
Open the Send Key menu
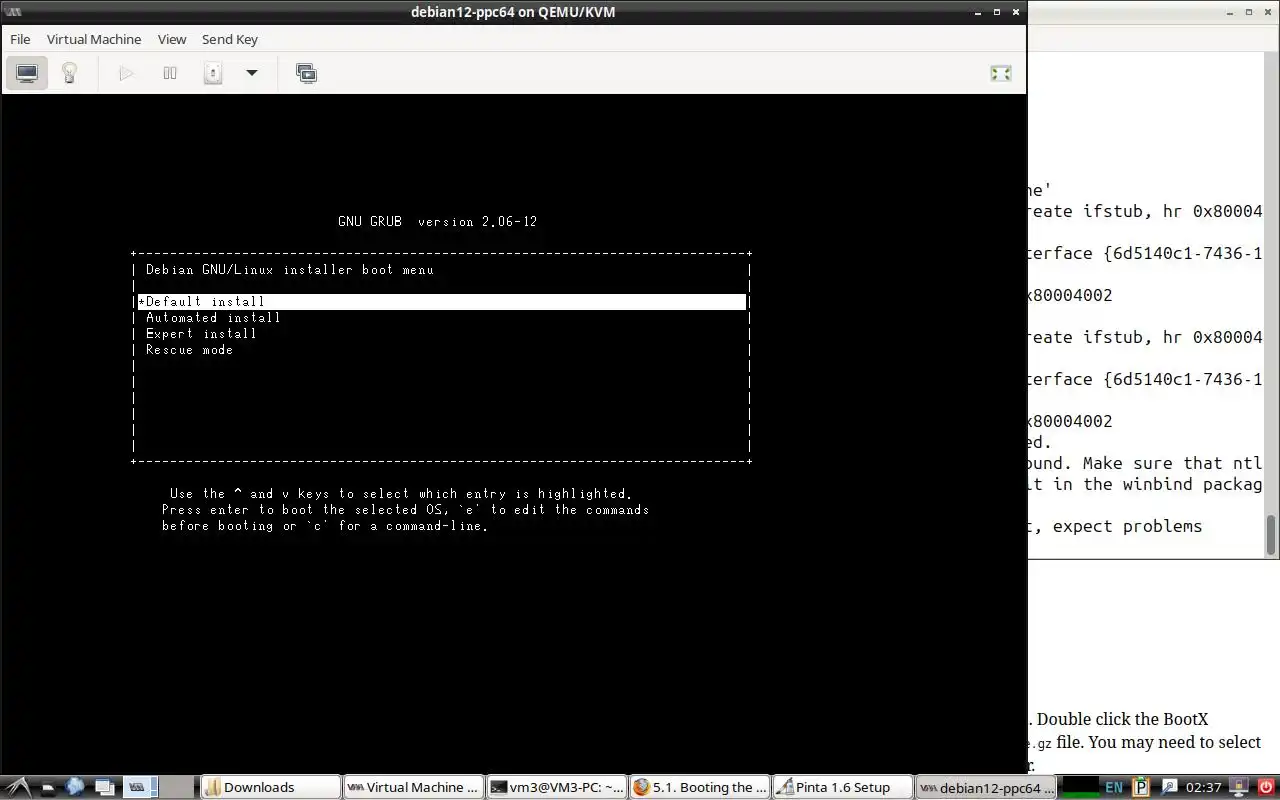[x=230, y=39]
